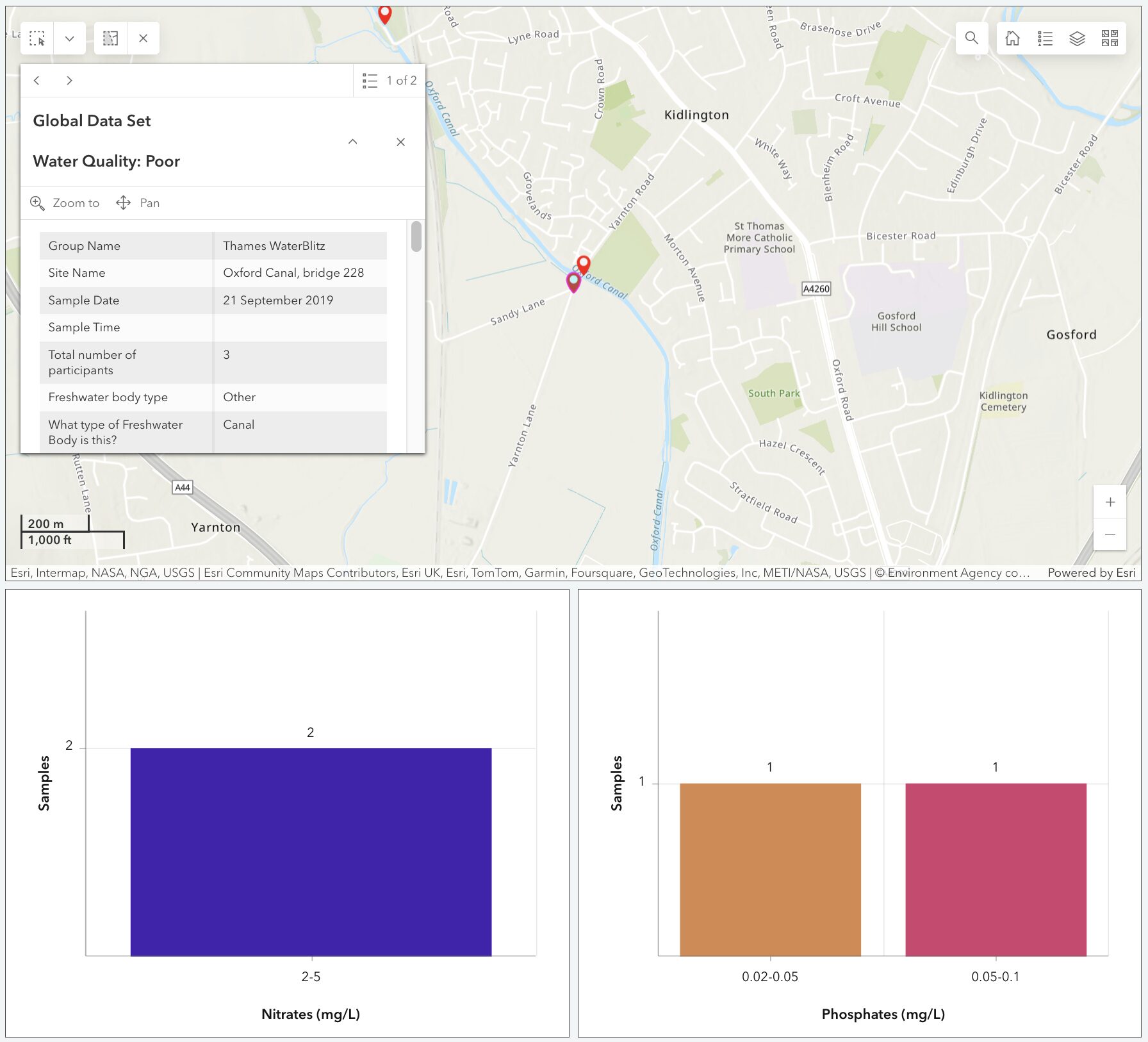Open the map search tool
1148x1042 pixels.
tap(971, 38)
